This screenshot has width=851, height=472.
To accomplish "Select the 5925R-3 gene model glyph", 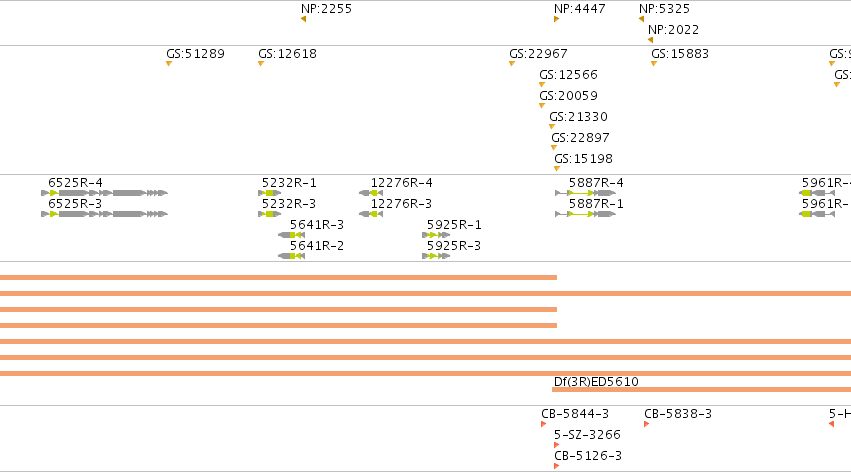I will point(436,256).
